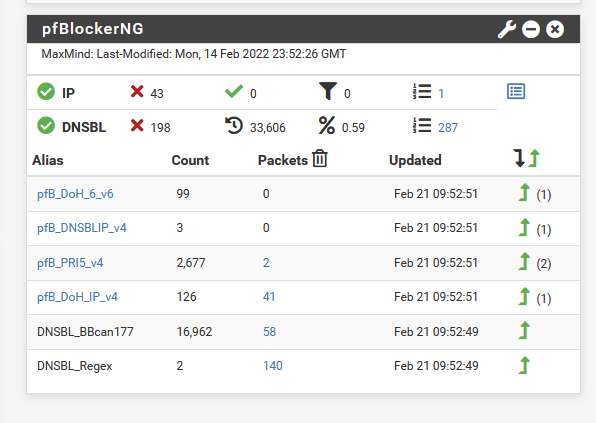Click the green up arrow for pfB_PRI5_v4
The image size is (596, 423).
524,261
